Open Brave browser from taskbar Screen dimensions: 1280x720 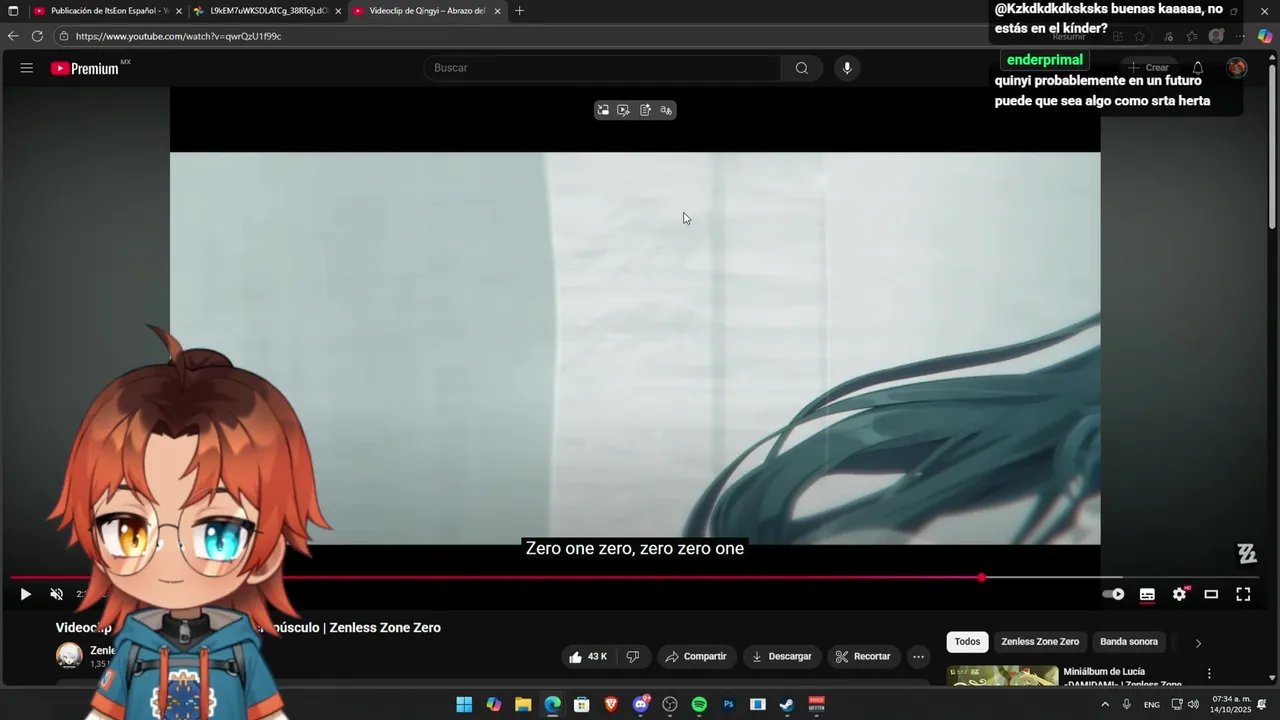pos(611,705)
